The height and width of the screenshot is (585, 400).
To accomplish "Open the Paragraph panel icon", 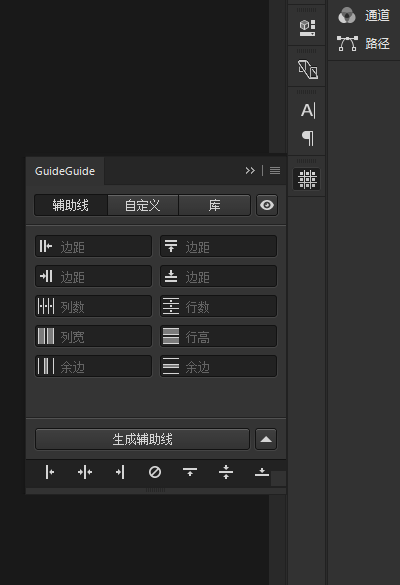I will tap(308, 138).
